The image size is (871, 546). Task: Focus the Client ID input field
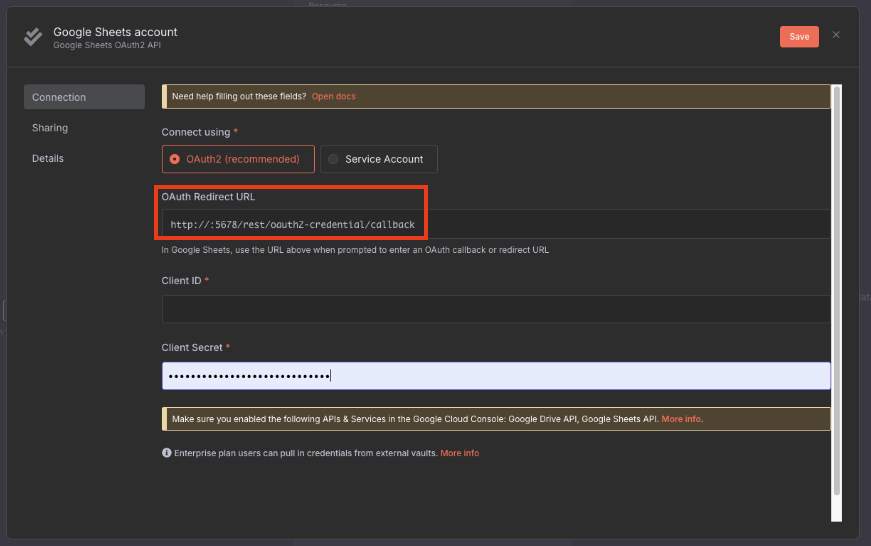[x=496, y=309]
